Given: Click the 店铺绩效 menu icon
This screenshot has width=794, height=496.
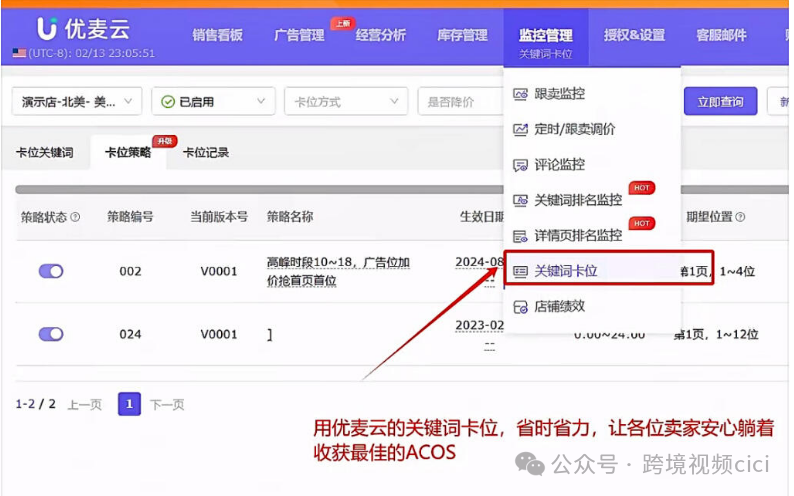Looking at the screenshot, I should [x=520, y=307].
